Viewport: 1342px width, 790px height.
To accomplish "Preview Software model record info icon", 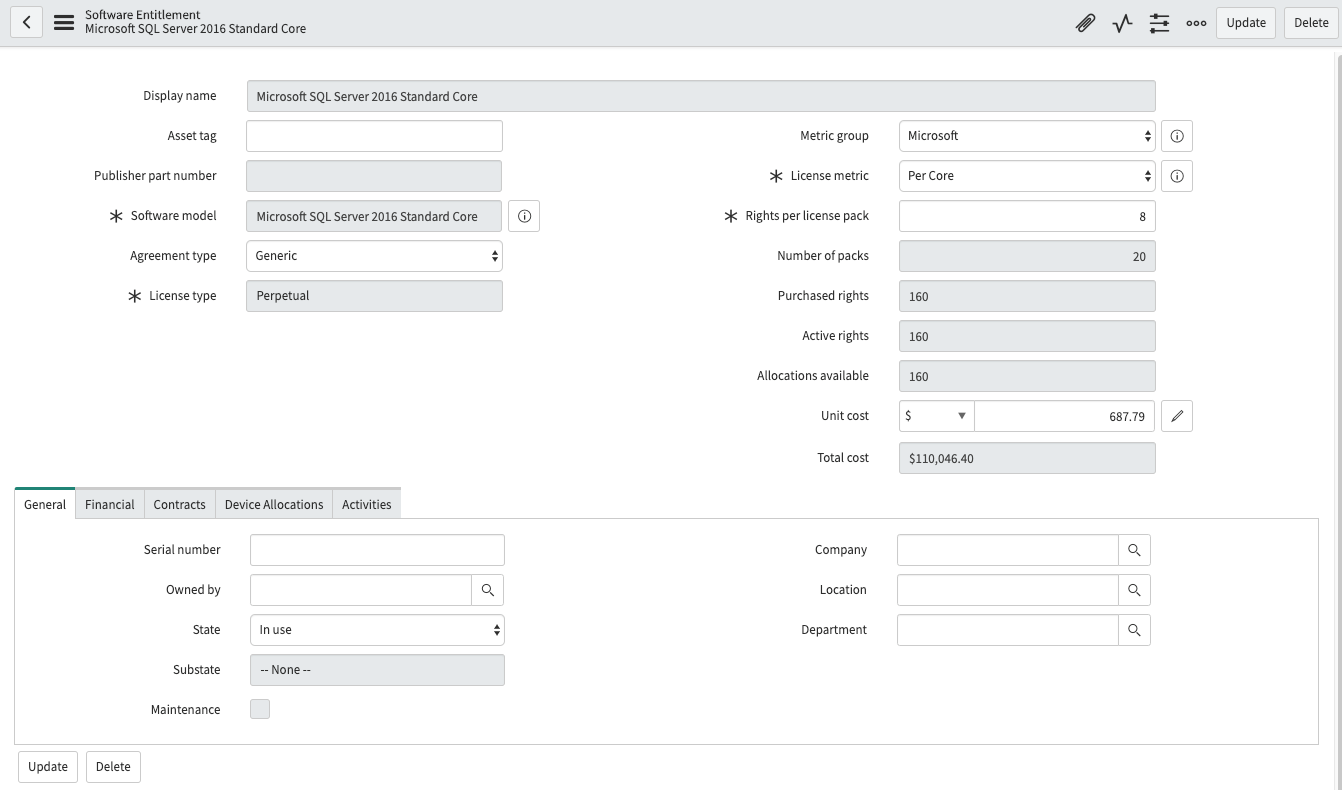I will pos(524,216).
